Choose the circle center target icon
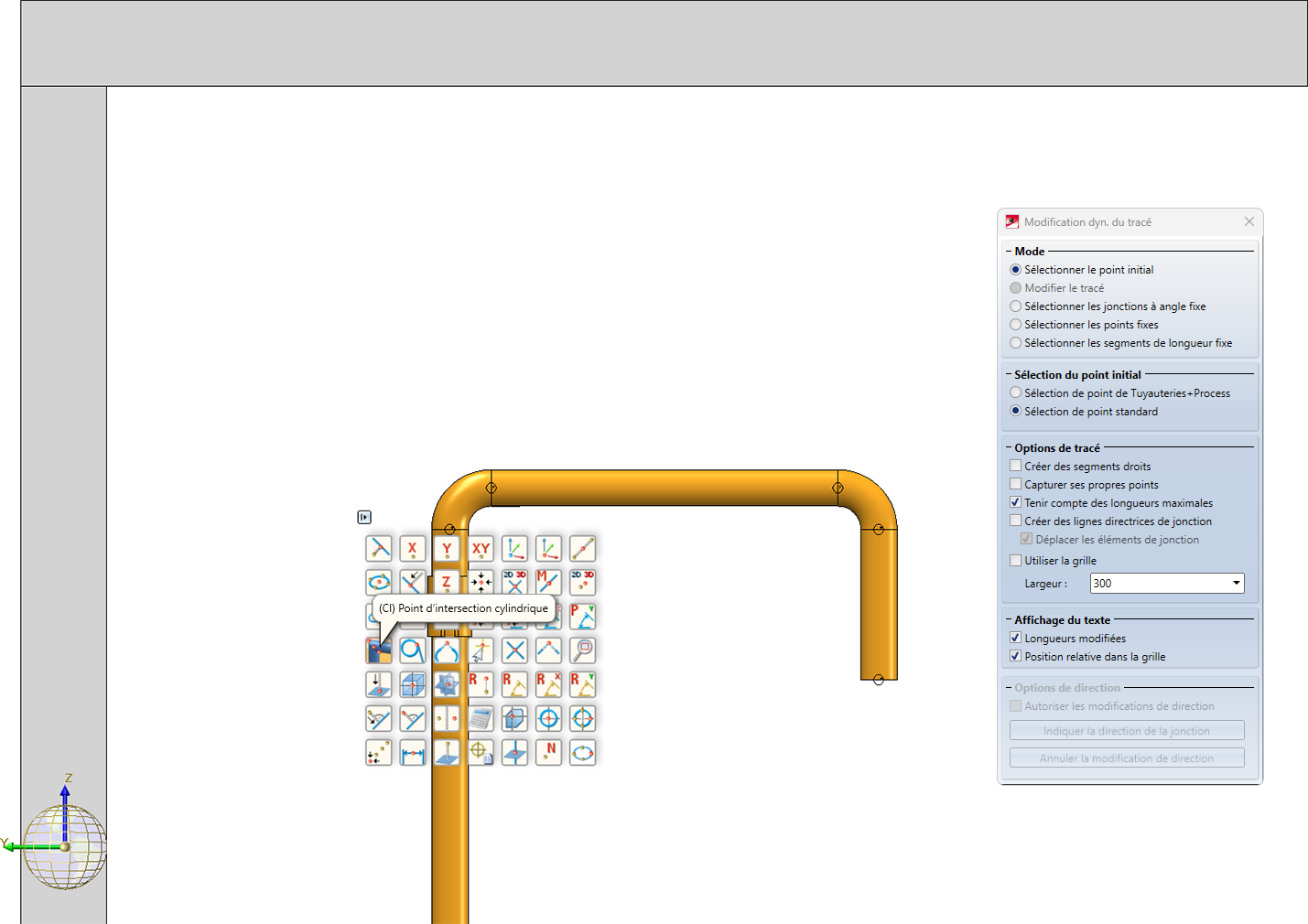The height and width of the screenshot is (924, 1308). pos(548,718)
